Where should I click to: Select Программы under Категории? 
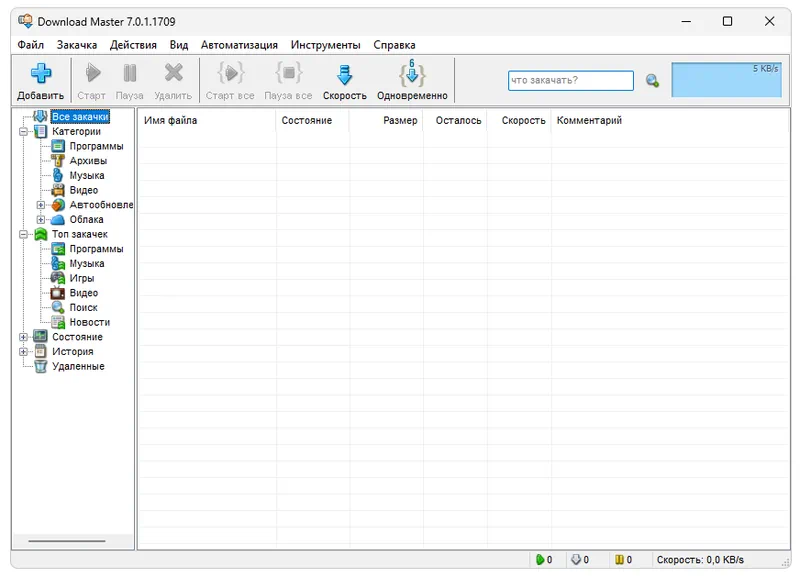[96, 146]
